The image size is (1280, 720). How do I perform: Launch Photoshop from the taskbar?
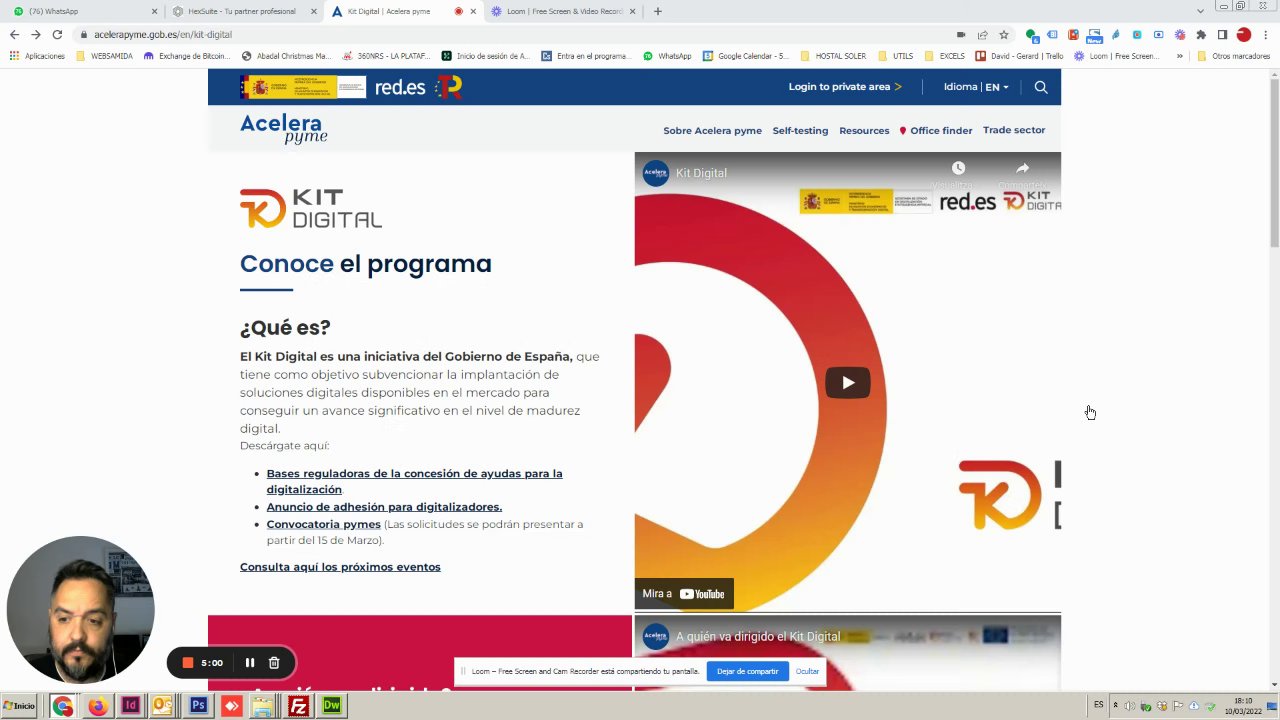[198, 706]
